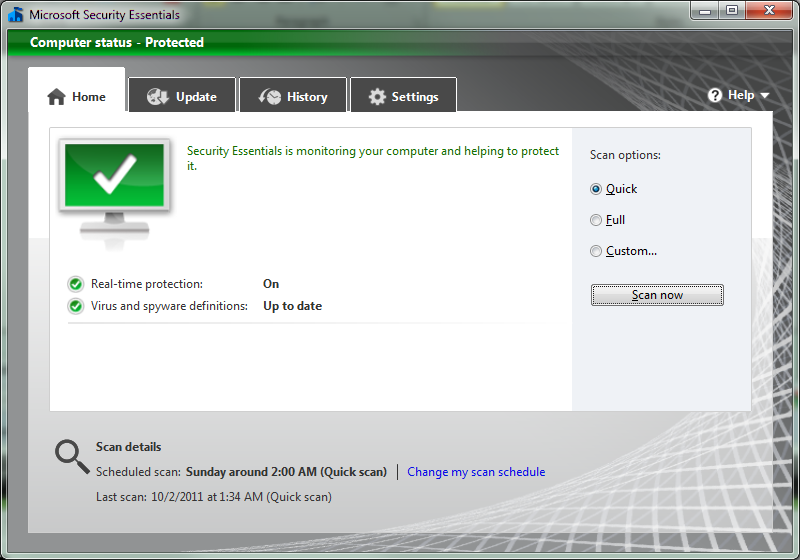Select the Full scan option
The width and height of the screenshot is (800, 560).
(608, 220)
